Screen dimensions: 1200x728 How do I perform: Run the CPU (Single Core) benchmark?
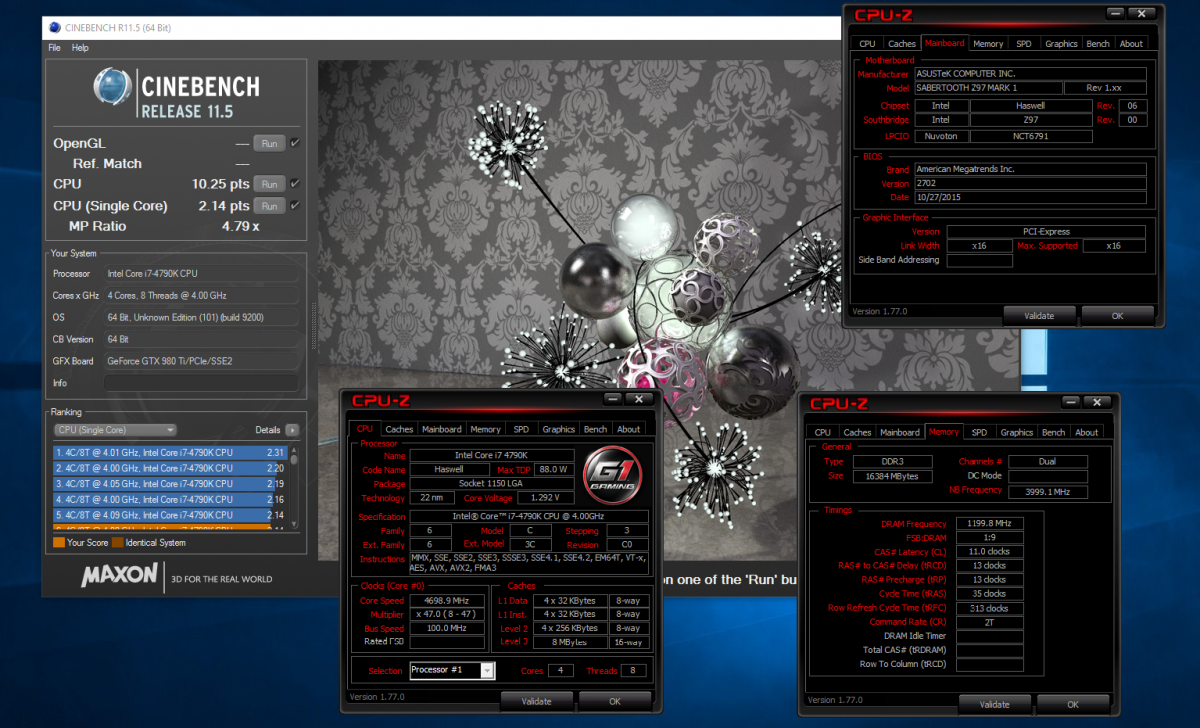point(269,206)
